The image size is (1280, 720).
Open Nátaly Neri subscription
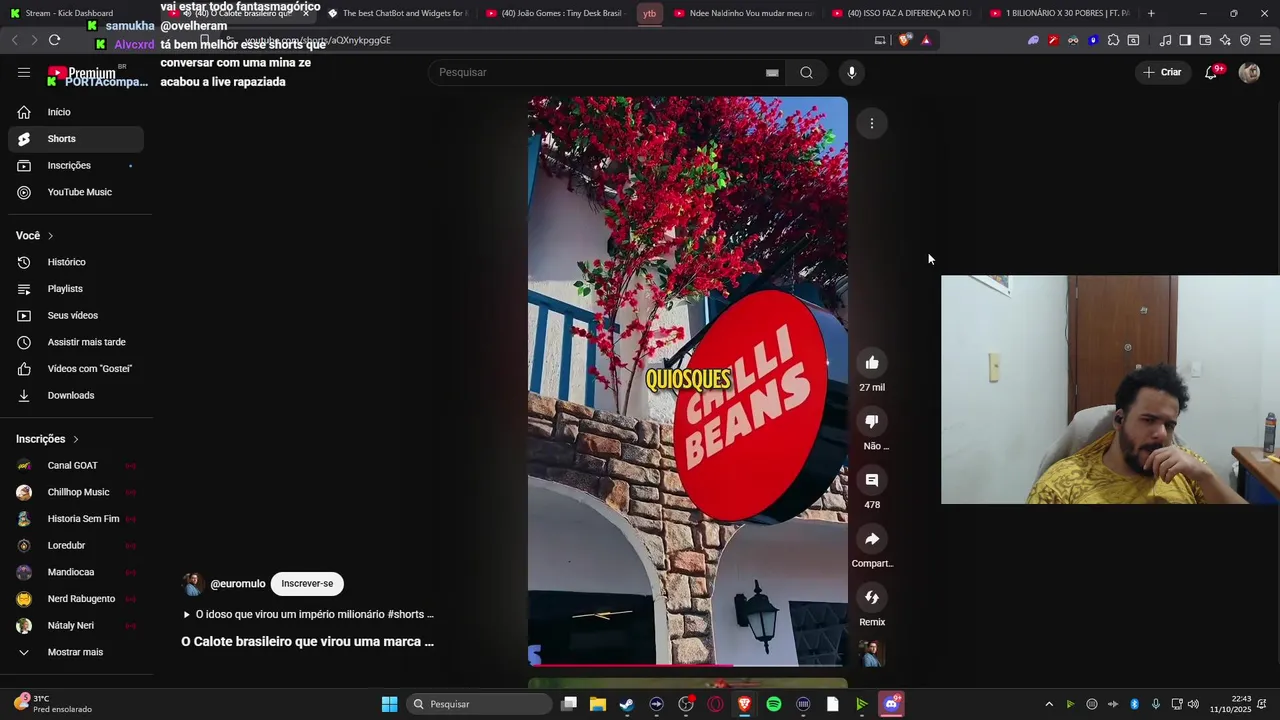click(x=76, y=625)
